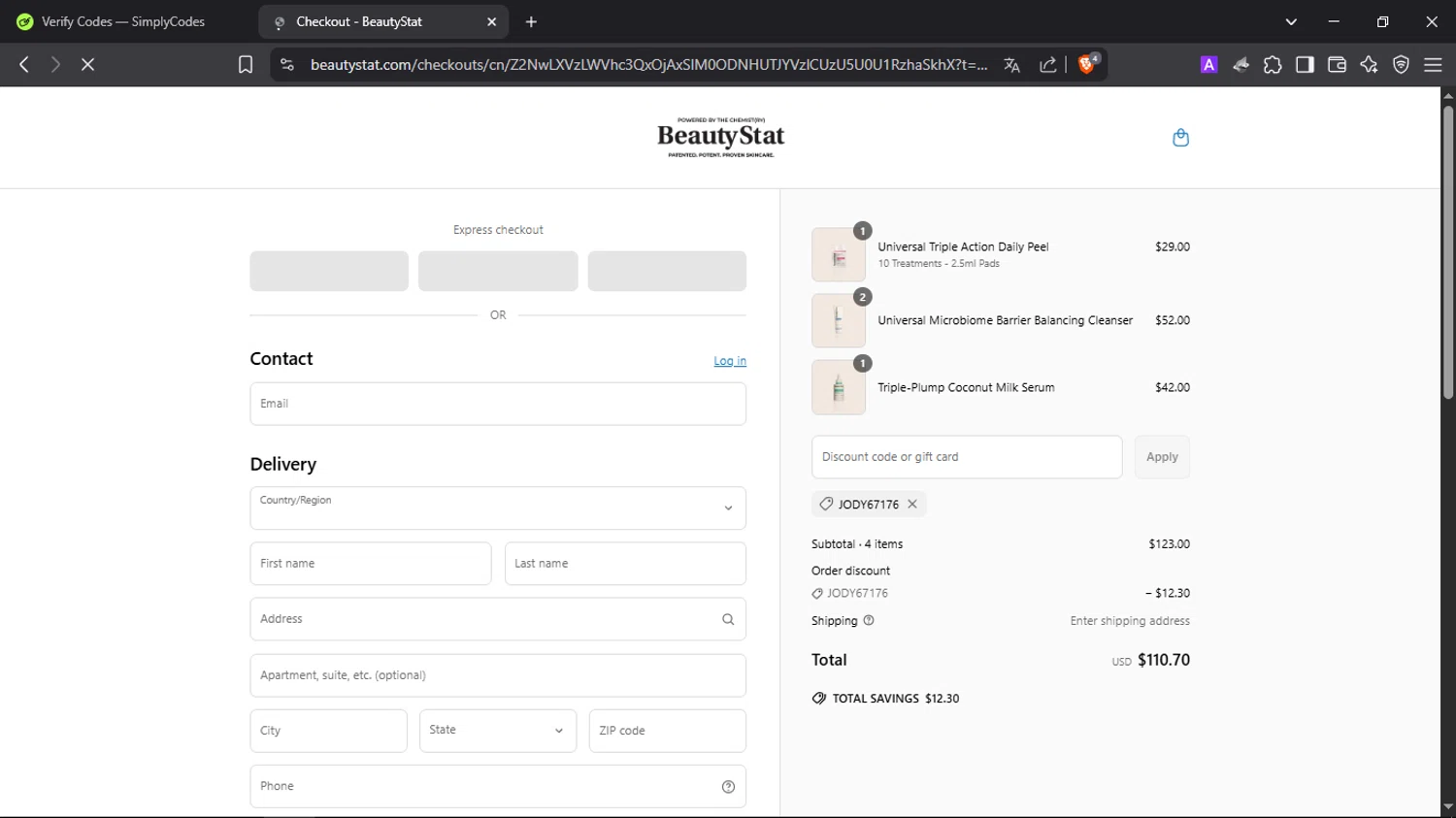Open the Brave Wallet icon

click(1337, 64)
